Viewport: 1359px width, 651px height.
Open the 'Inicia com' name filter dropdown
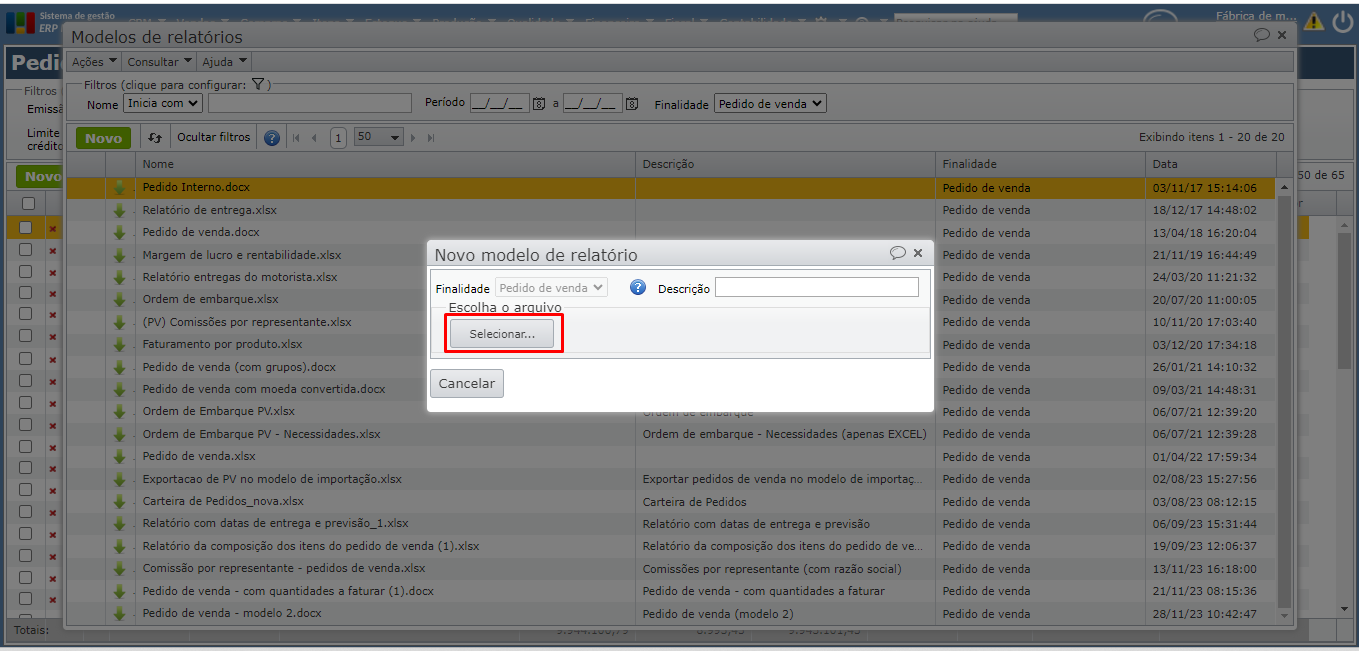tap(163, 103)
